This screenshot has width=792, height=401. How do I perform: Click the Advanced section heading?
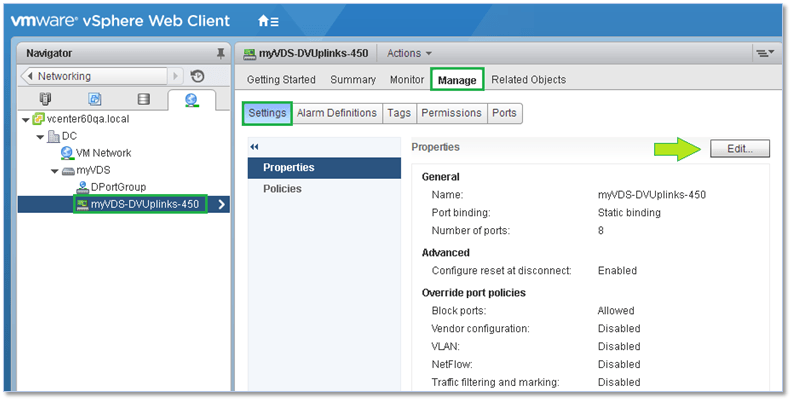point(446,253)
